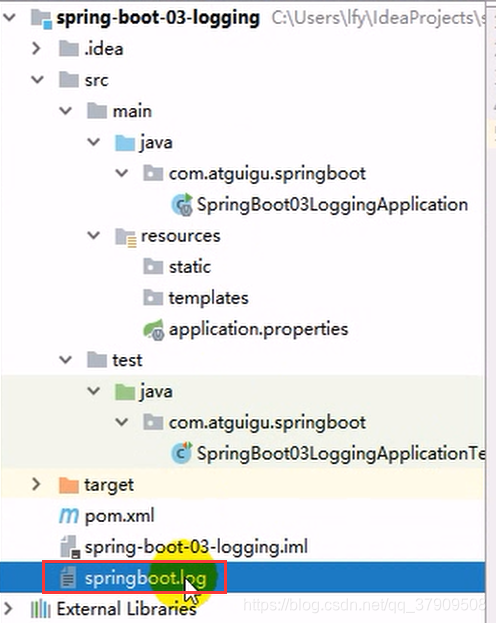The height and width of the screenshot is (623, 496).
Task: Collapse the resources folder arrow
Action: [x=93, y=236]
